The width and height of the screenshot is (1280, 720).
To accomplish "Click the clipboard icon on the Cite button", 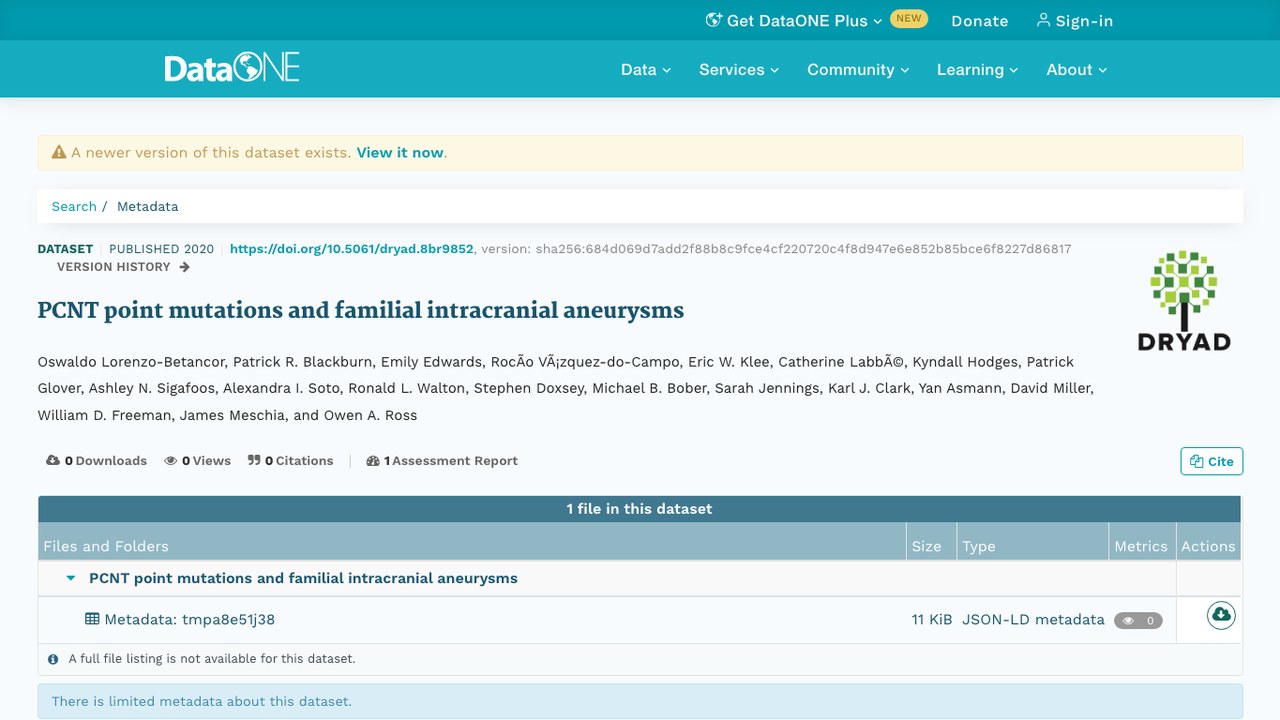I will (x=1196, y=461).
